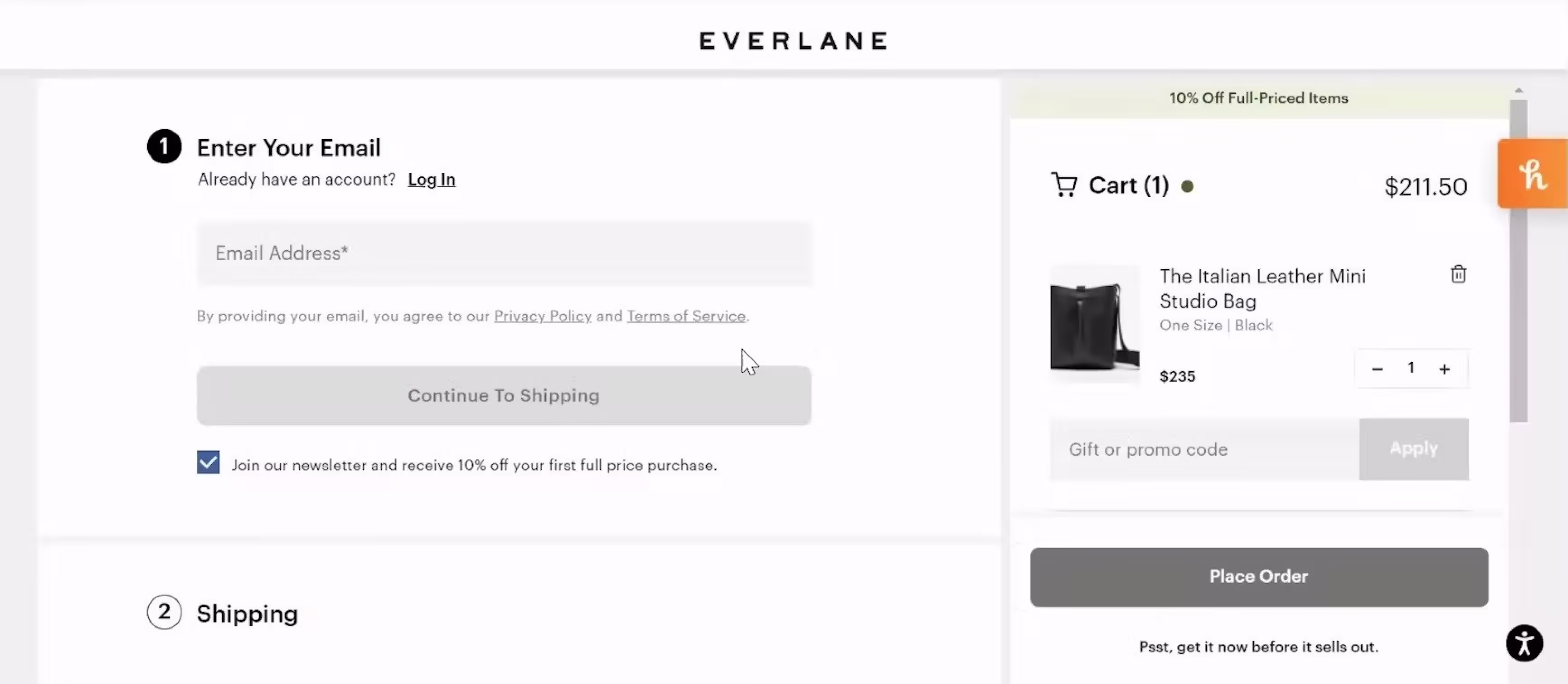Image resolution: width=1568 pixels, height=684 pixels.
Task: Uncheck the newsletter signup checkbox
Action: point(208,462)
